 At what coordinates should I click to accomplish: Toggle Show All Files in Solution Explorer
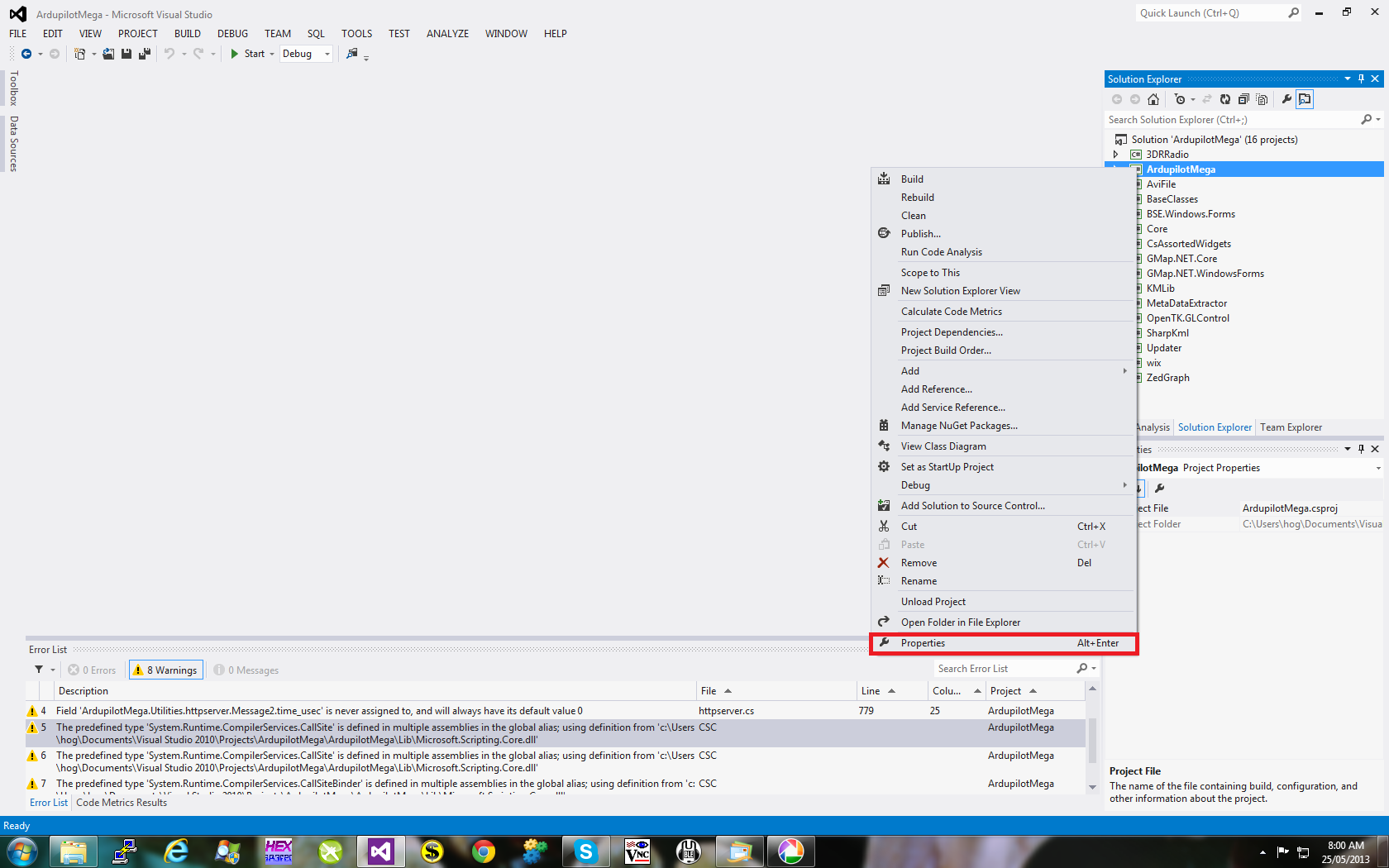pyautogui.click(x=1262, y=99)
